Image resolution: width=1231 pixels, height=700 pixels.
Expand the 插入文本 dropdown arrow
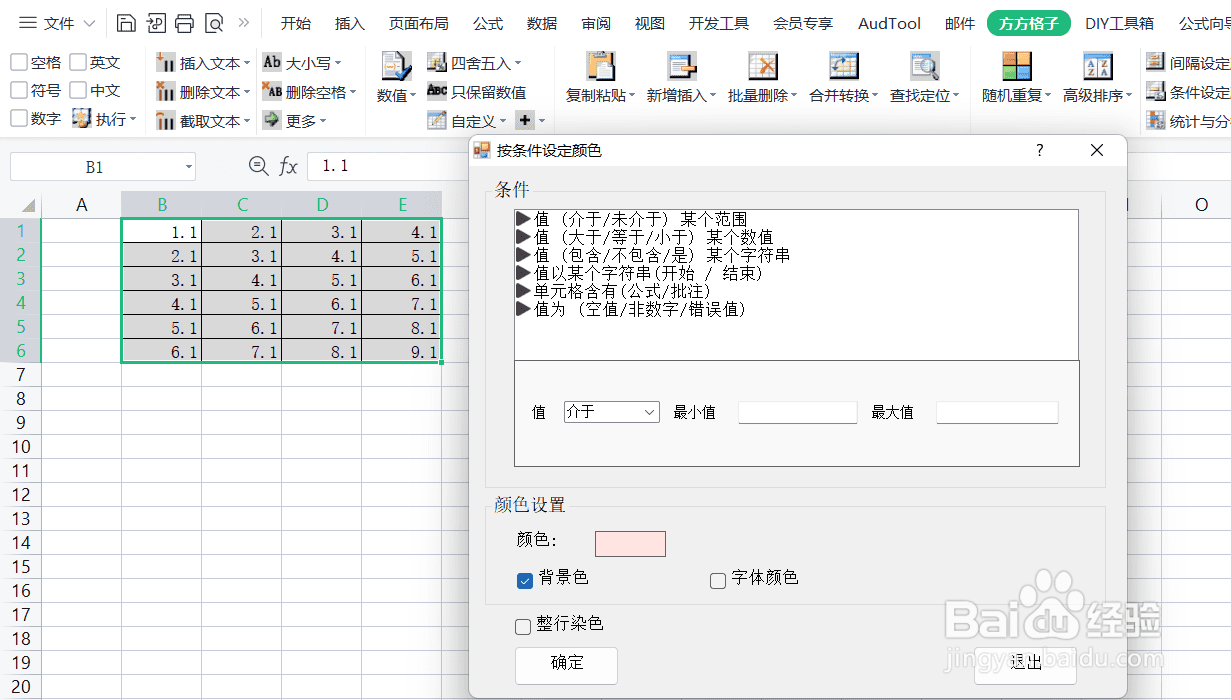click(x=247, y=64)
